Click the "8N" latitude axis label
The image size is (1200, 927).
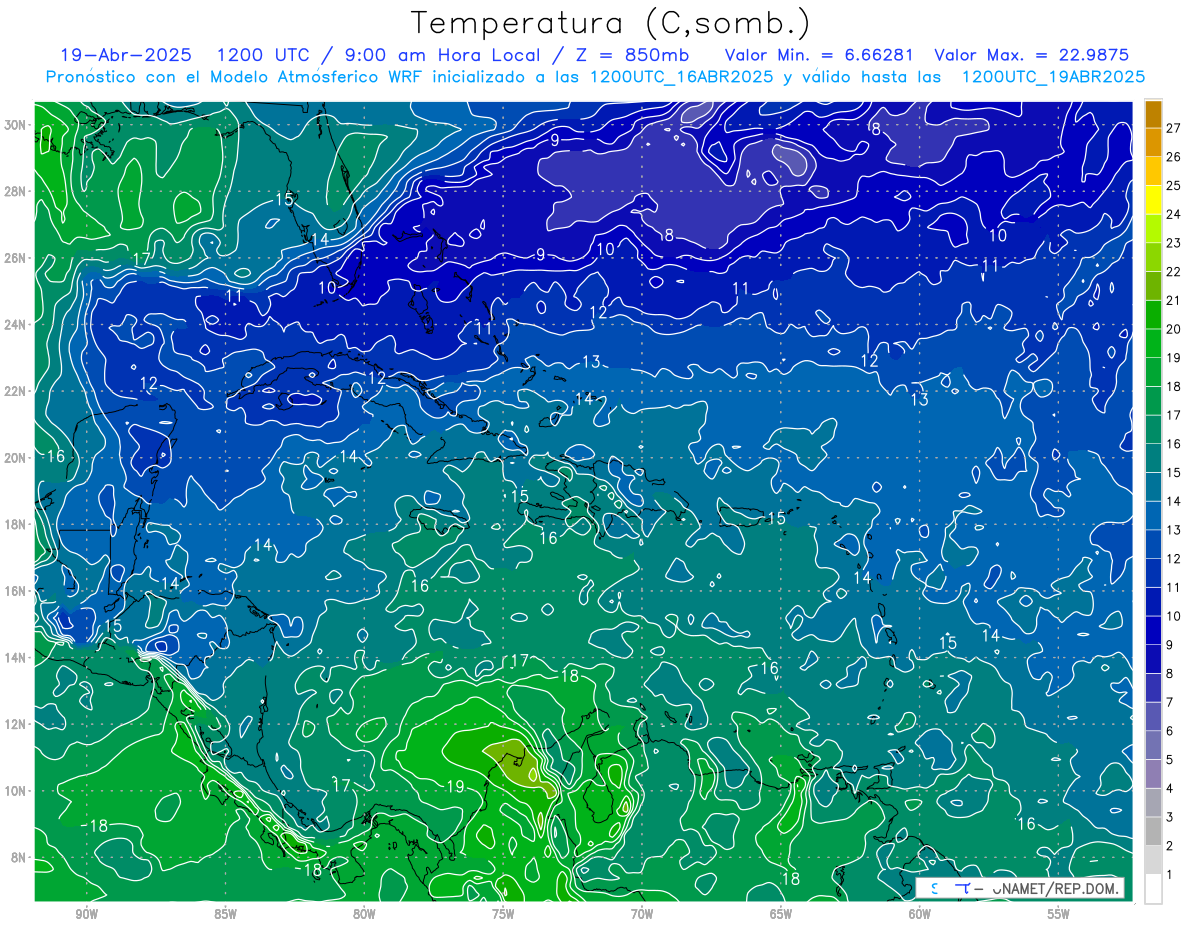point(18,858)
